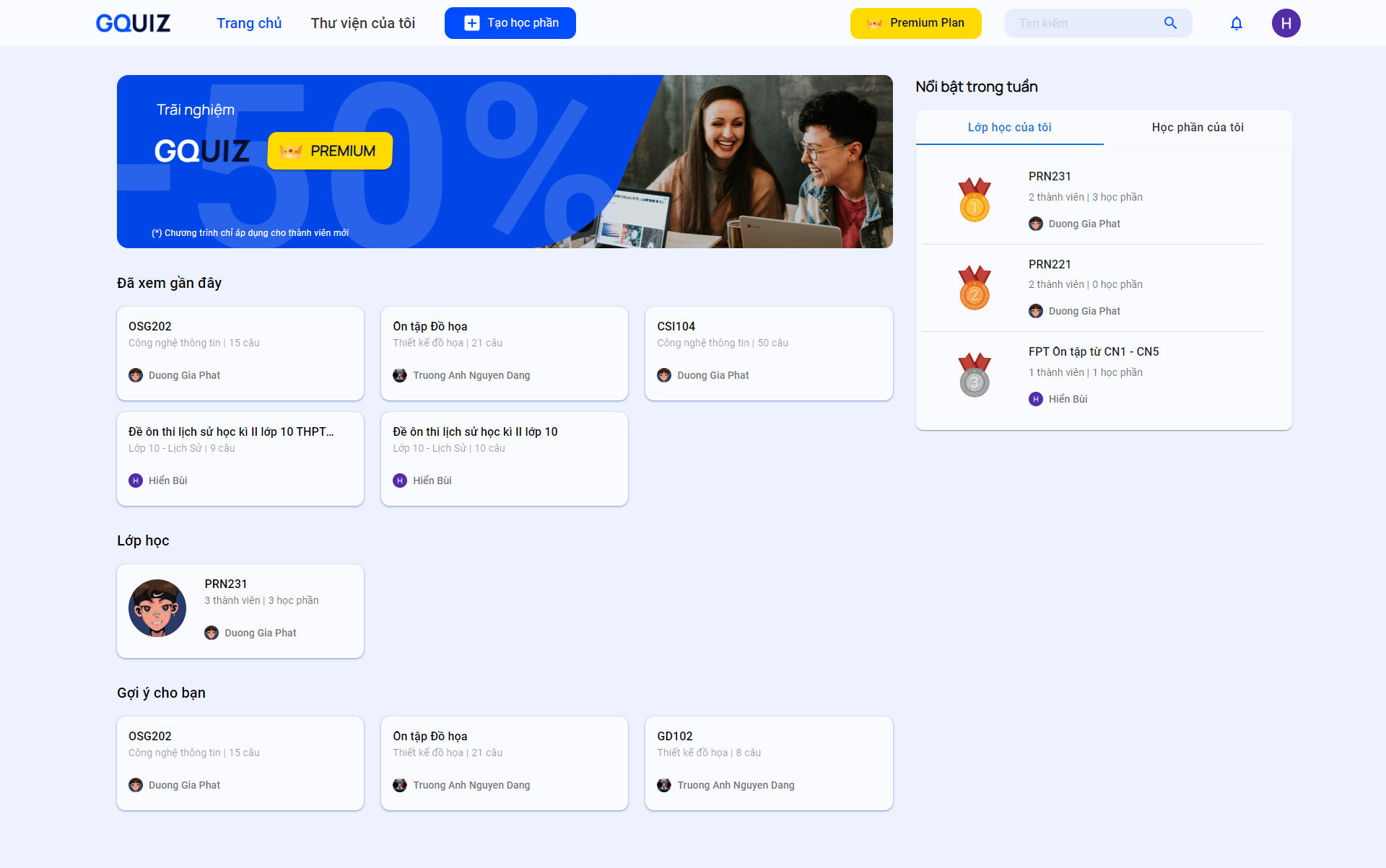The width and height of the screenshot is (1386, 868).
Task: Click PRN231 class avatar picture in Lớp học
Action: coord(157,608)
